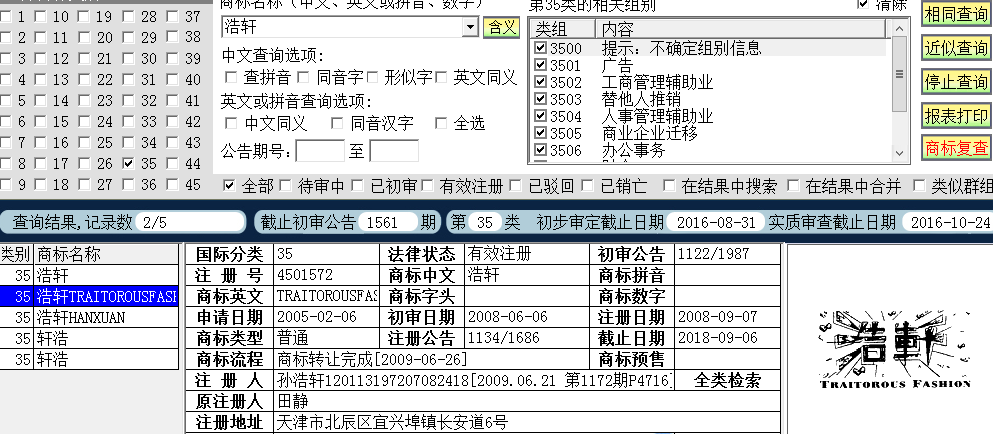Click the ending 公告期号 field
The width and height of the screenshot is (993, 434).
coord(394,151)
